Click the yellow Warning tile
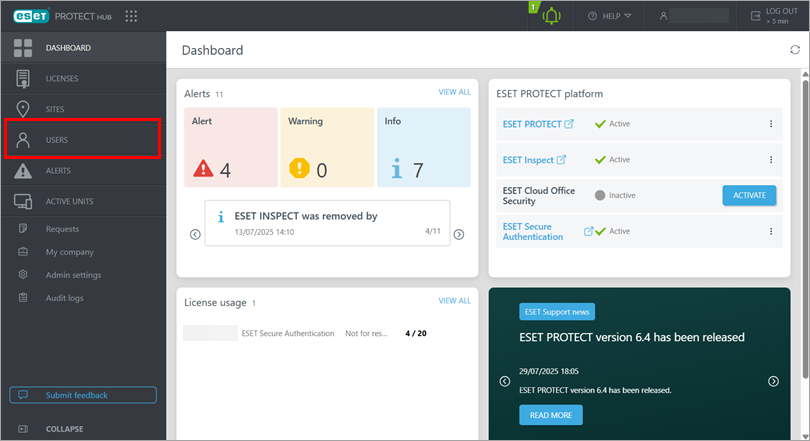Image resolution: width=810 pixels, height=441 pixels. pos(326,147)
